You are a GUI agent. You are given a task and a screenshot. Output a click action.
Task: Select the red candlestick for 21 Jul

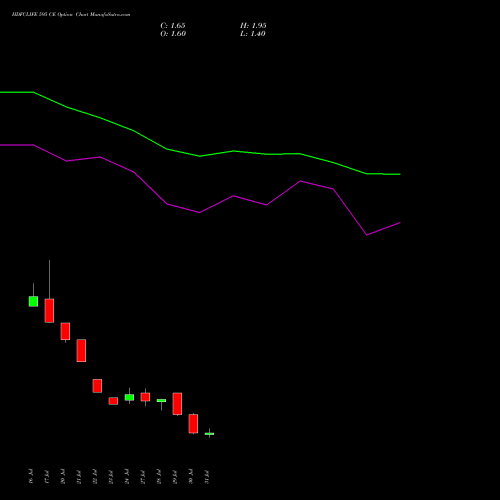(x=81, y=350)
